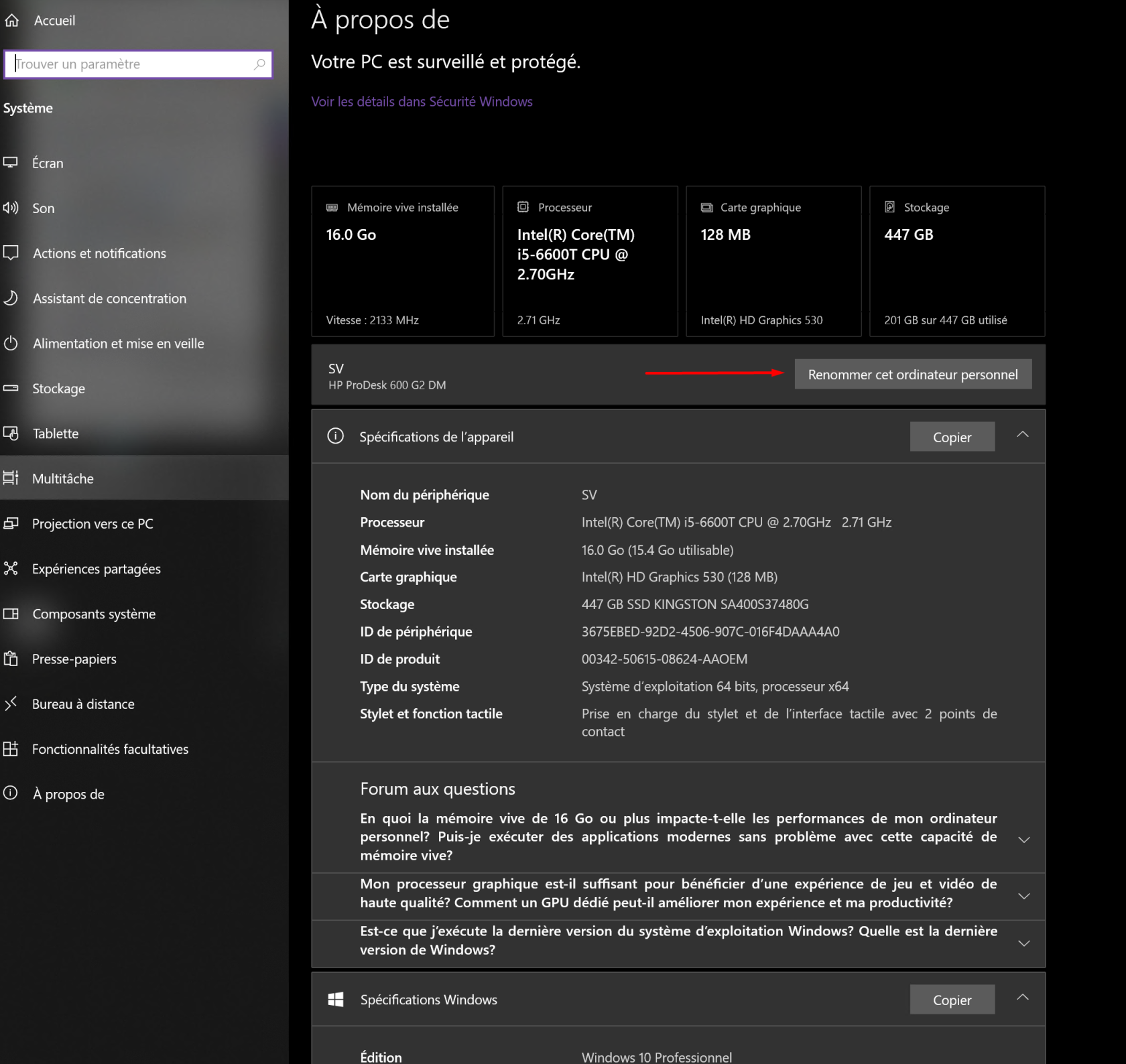Click the Fonctionnalités facultatives icon
Viewport: 1126px width, 1064px height.
tap(11, 748)
